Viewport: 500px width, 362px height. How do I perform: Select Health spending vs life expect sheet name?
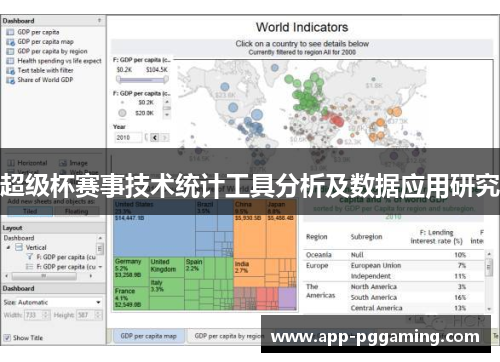pos(59,61)
